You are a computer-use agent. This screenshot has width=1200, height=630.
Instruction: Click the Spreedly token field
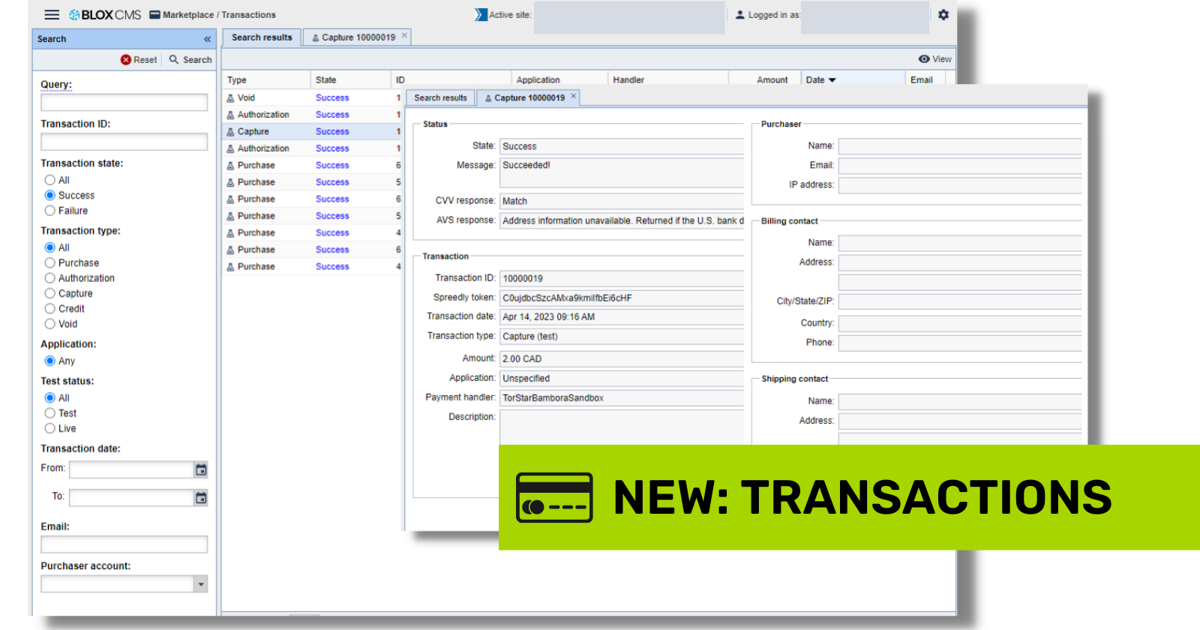pos(621,298)
